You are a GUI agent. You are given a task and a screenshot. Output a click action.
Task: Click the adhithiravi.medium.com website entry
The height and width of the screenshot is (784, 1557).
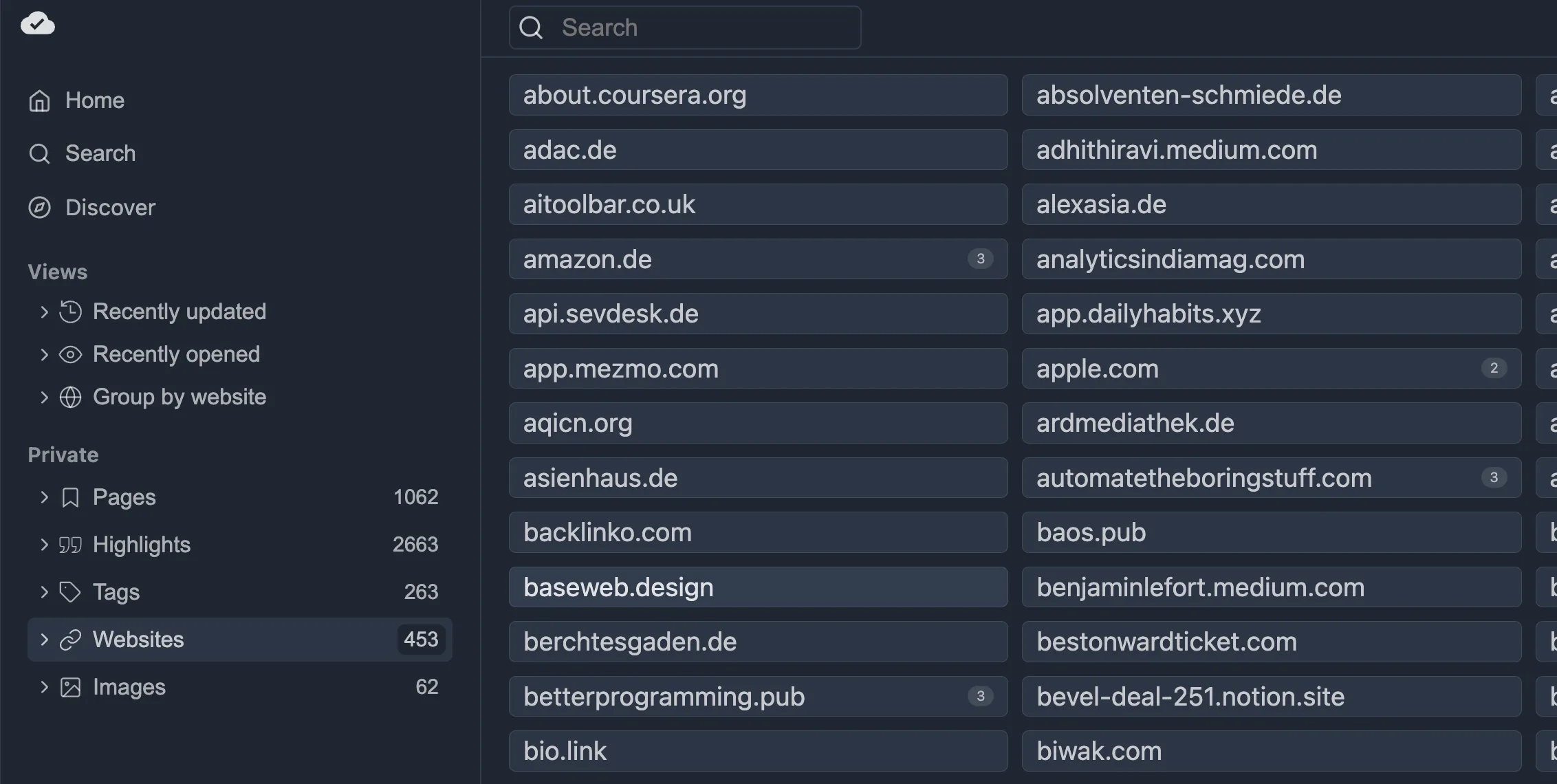point(1272,150)
